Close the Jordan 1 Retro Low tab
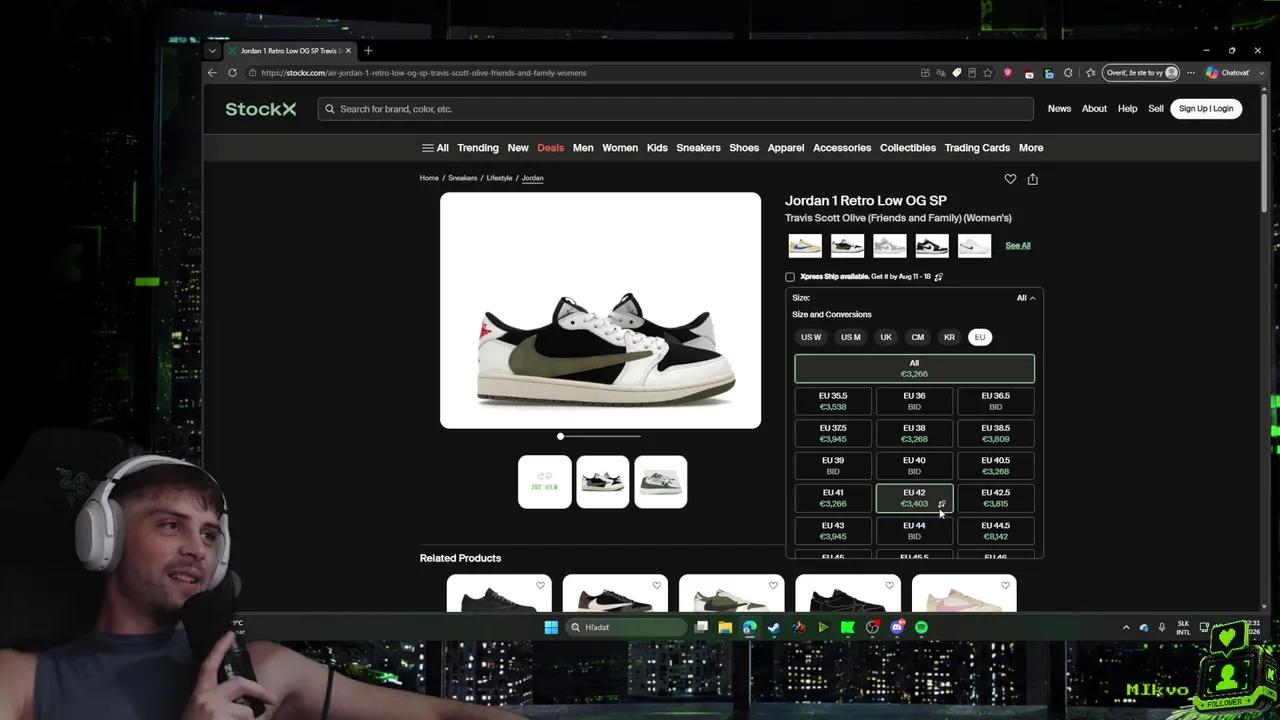Image resolution: width=1280 pixels, height=720 pixels. [x=348, y=51]
